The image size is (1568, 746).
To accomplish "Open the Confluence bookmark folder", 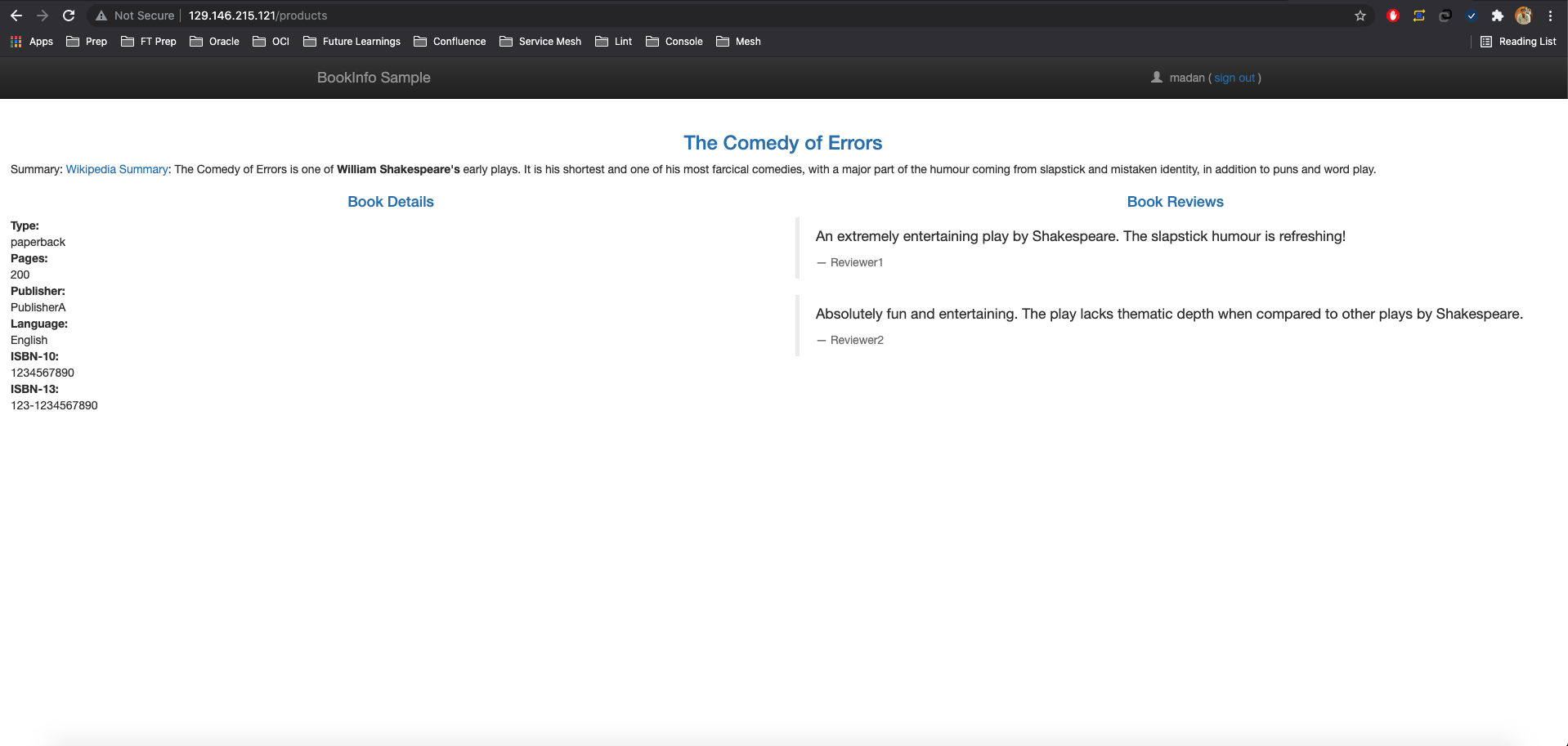I will click(x=450, y=42).
